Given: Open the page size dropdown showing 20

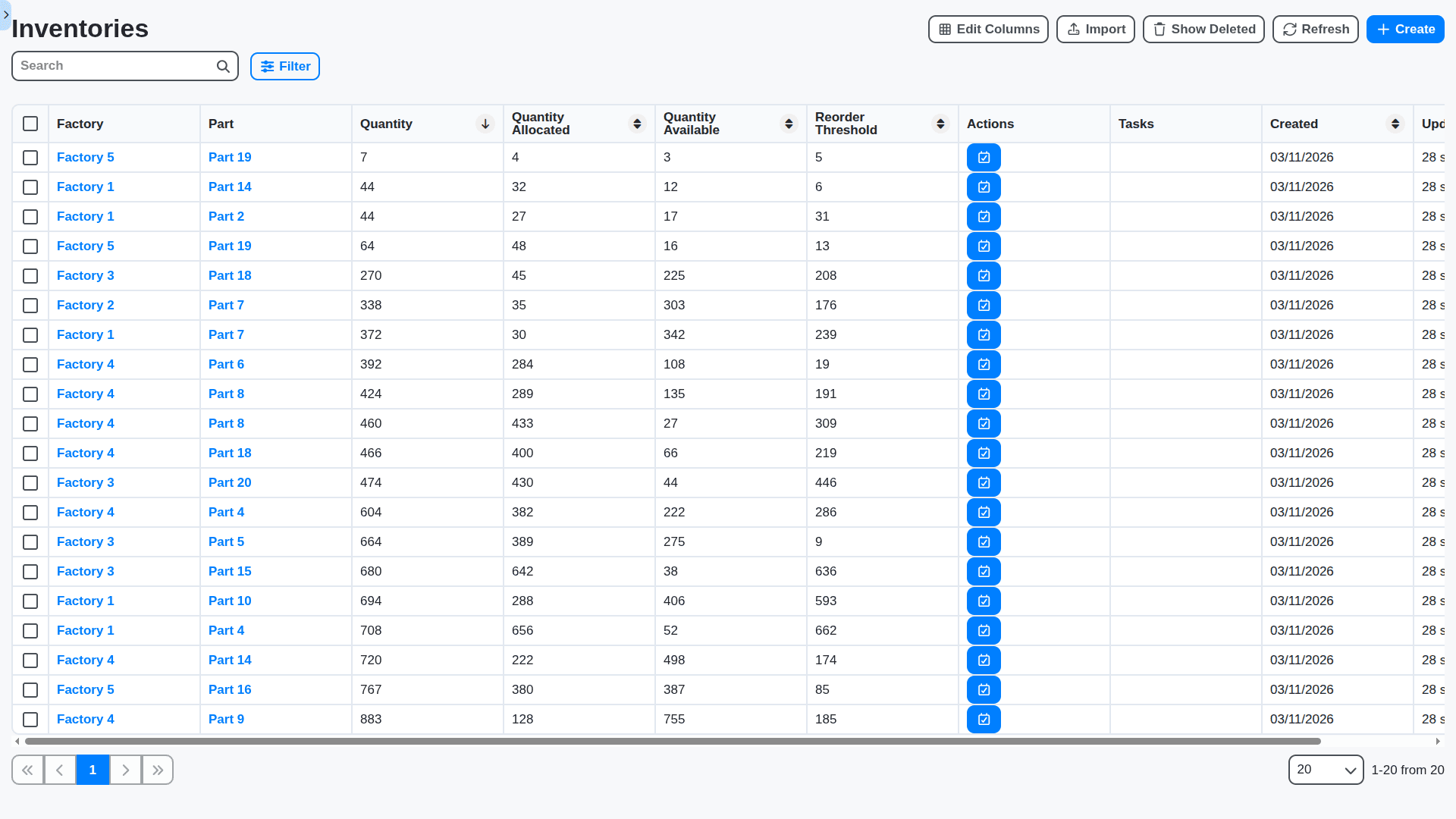Looking at the screenshot, I should [x=1326, y=769].
